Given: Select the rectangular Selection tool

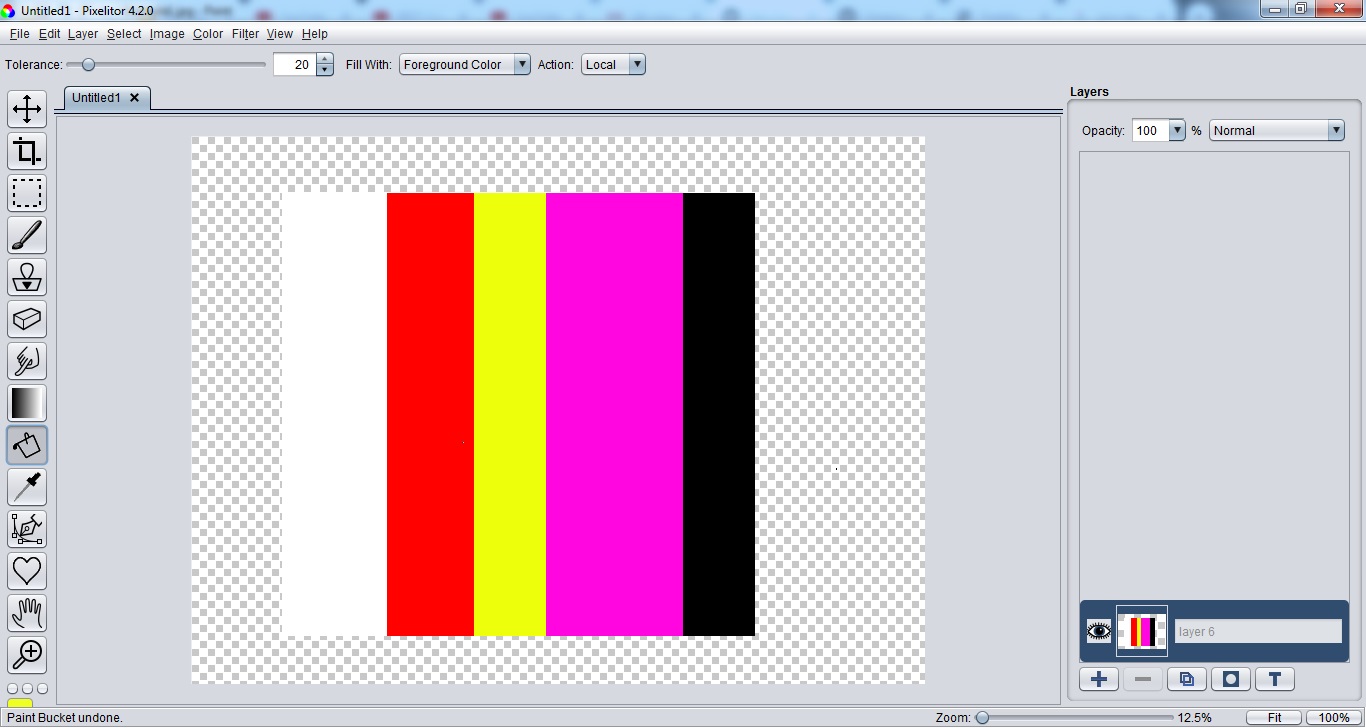Looking at the screenshot, I should pos(27,193).
